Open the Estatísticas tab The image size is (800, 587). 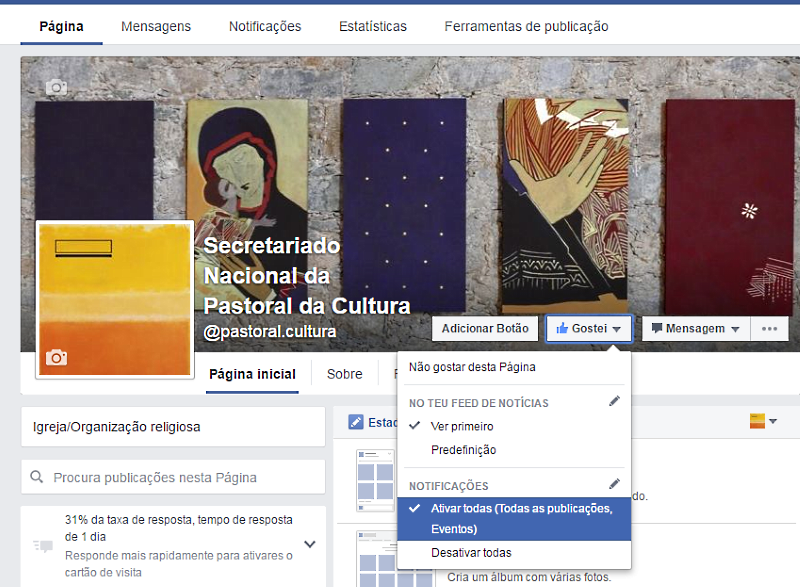(373, 27)
